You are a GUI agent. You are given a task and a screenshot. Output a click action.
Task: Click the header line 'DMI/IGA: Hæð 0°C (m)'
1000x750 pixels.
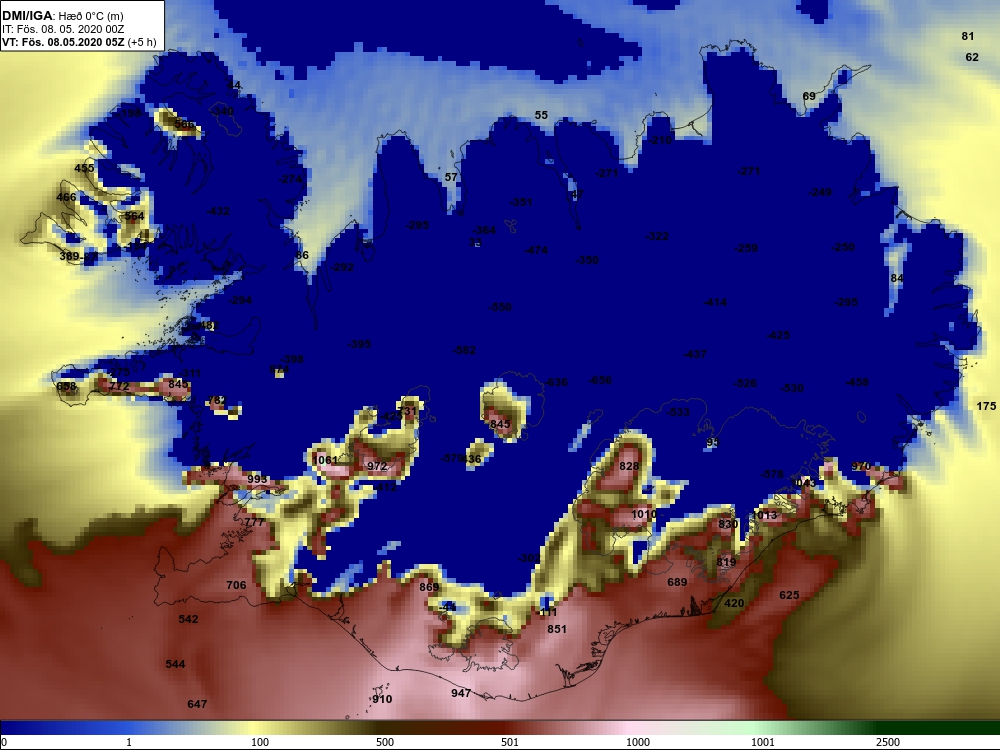coord(62,16)
